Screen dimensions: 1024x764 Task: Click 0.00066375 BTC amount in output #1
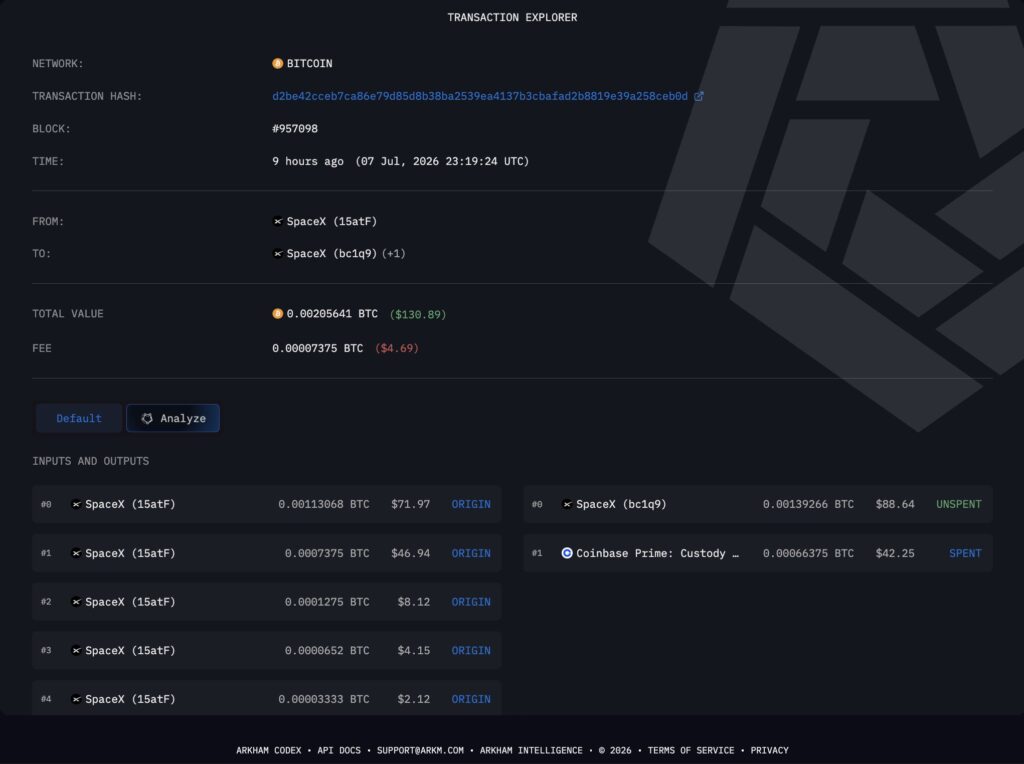click(808, 553)
